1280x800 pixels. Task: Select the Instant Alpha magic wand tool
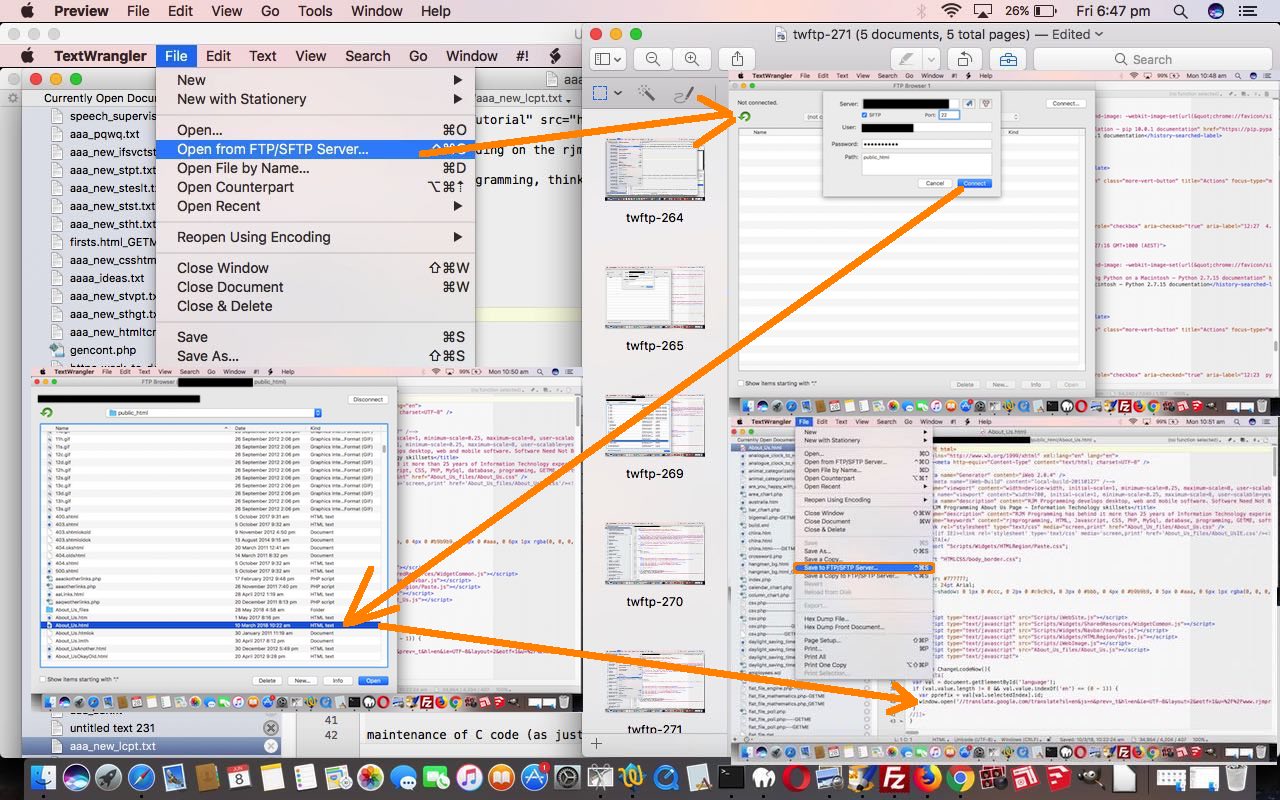tap(646, 93)
